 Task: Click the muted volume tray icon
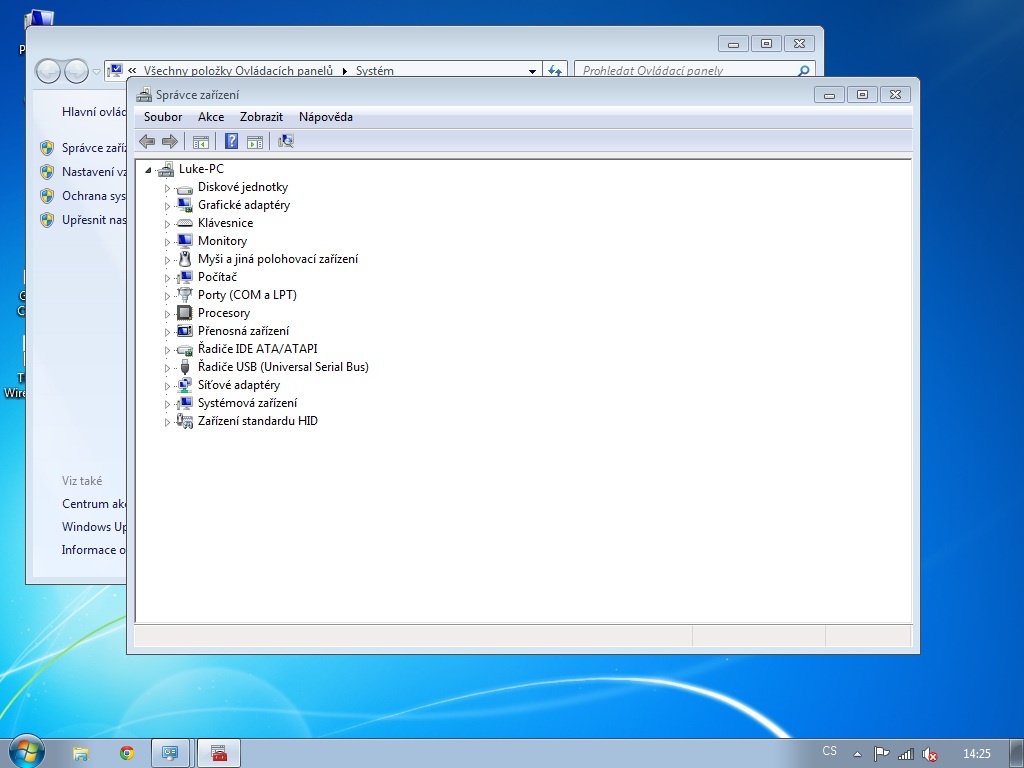[x=930, y=754]
